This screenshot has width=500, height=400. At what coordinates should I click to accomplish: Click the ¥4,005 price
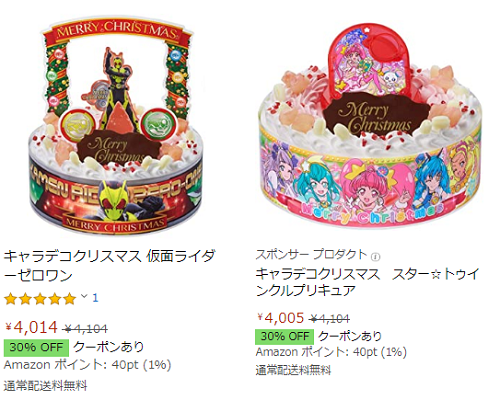(x=281, y=318)
